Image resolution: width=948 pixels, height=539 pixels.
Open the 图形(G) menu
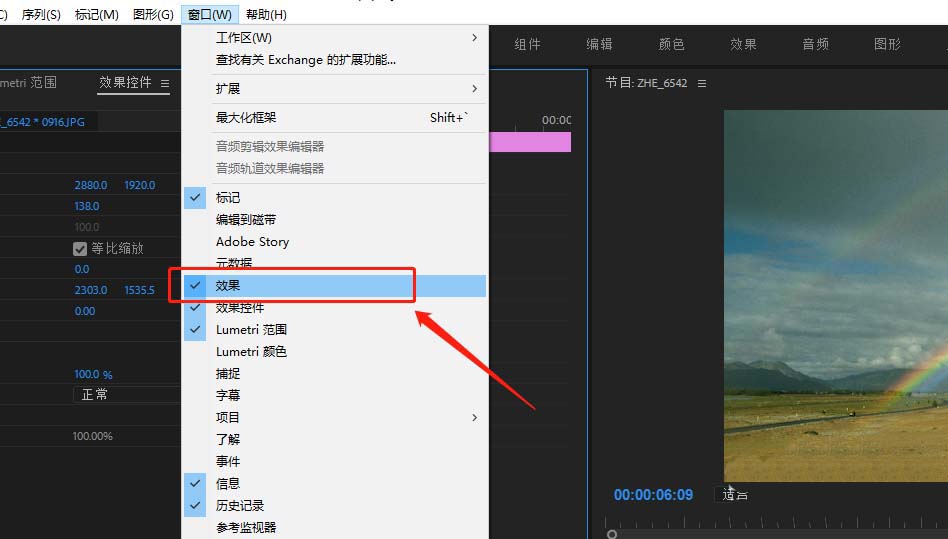(153, 15)
